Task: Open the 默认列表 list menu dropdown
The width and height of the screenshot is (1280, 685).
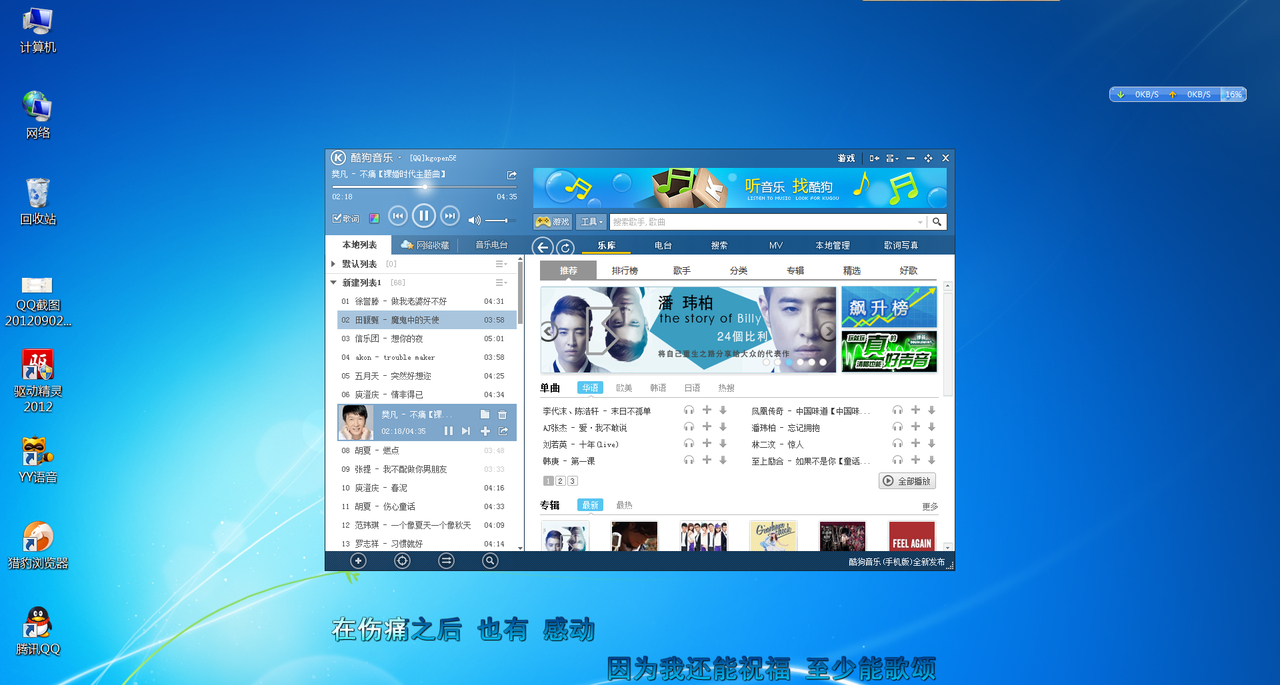Action: (501, 264)
